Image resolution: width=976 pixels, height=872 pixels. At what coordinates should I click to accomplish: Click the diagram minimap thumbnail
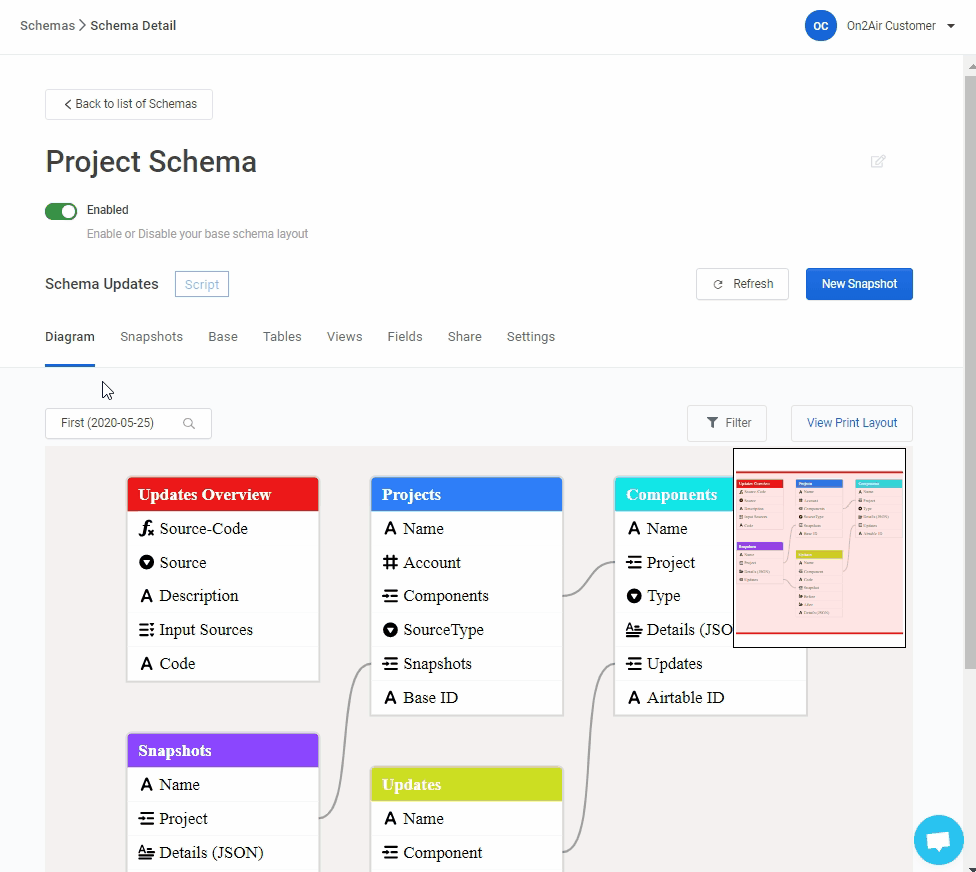tap(819, 547)
